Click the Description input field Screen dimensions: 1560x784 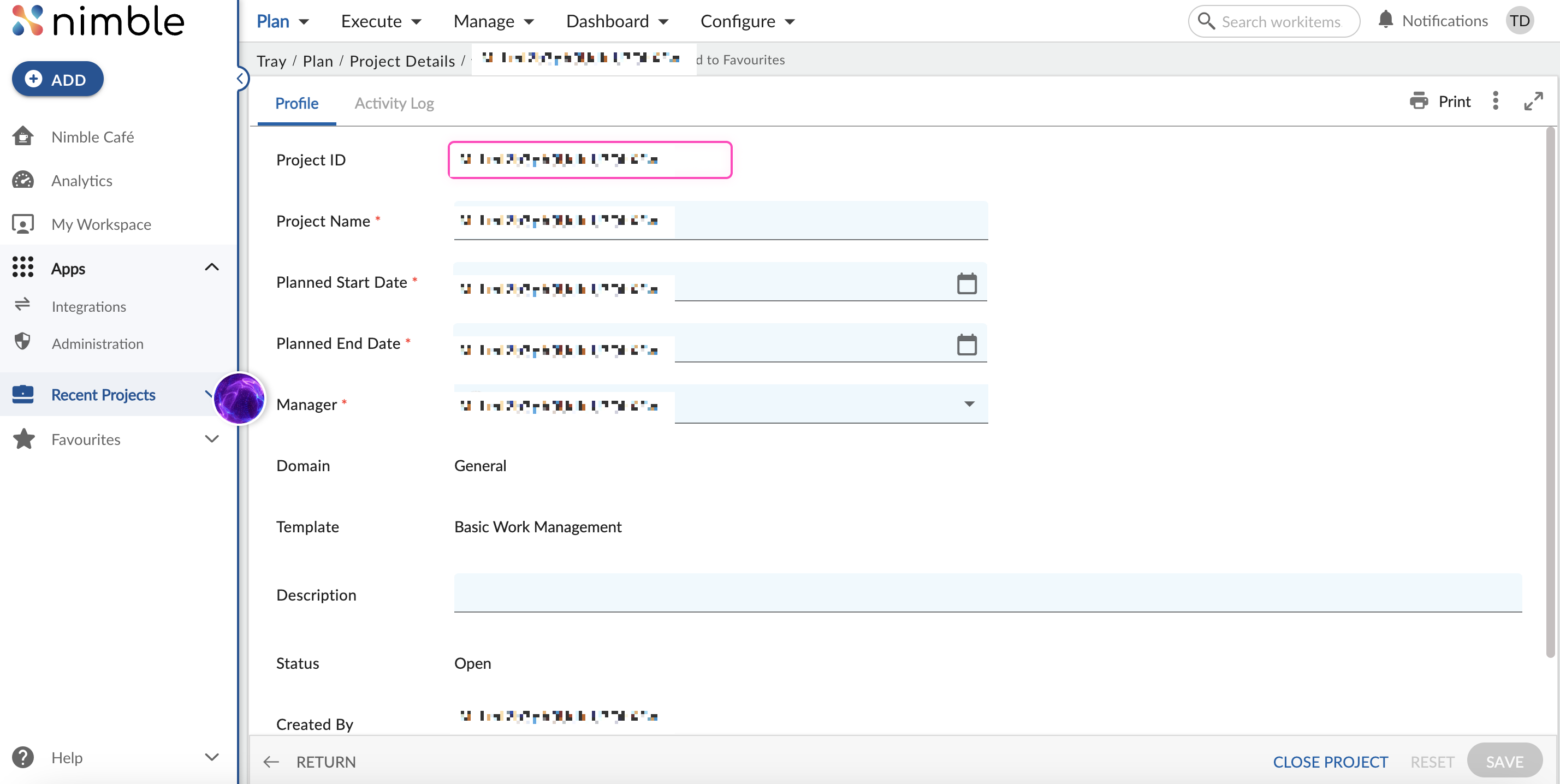(x=987, y=593)
